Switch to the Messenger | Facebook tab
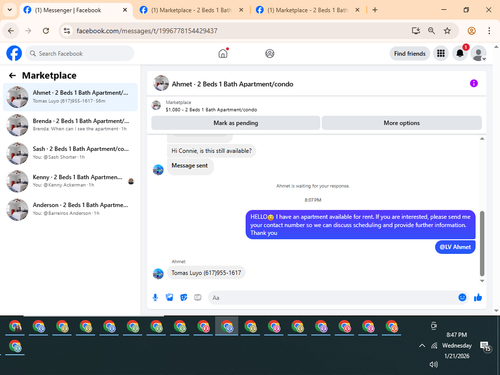The height and width of the screenshot is (375, 500). tap(76, 10)
